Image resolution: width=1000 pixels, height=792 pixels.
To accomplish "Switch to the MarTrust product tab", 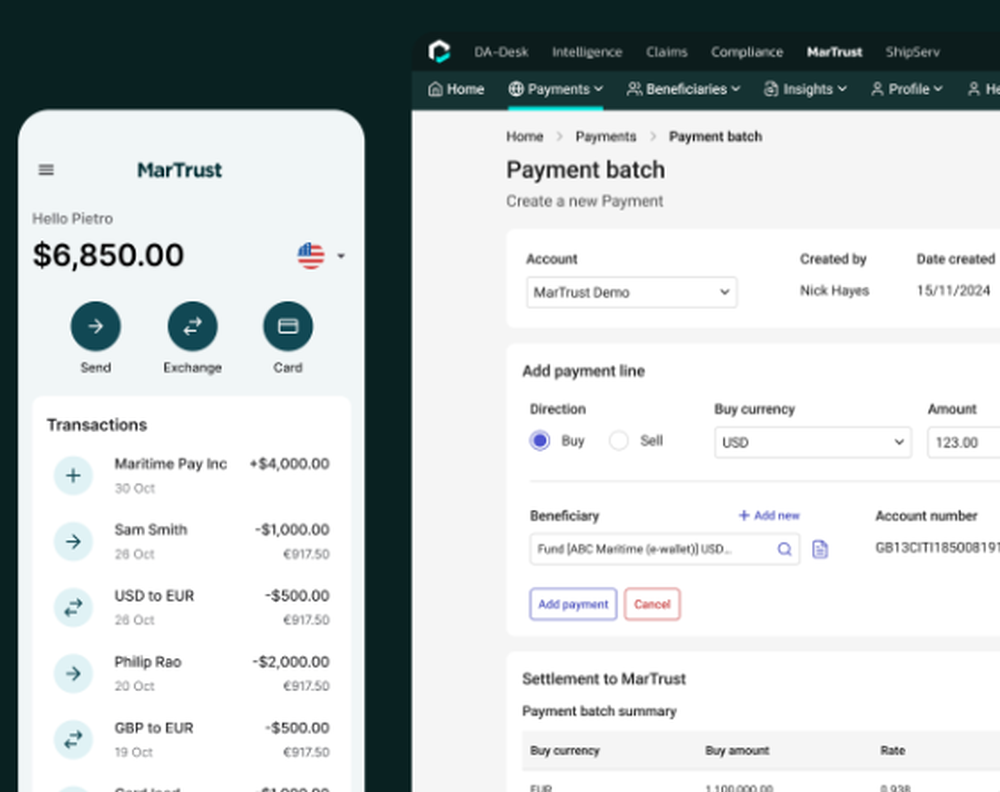I will point(834,52).
